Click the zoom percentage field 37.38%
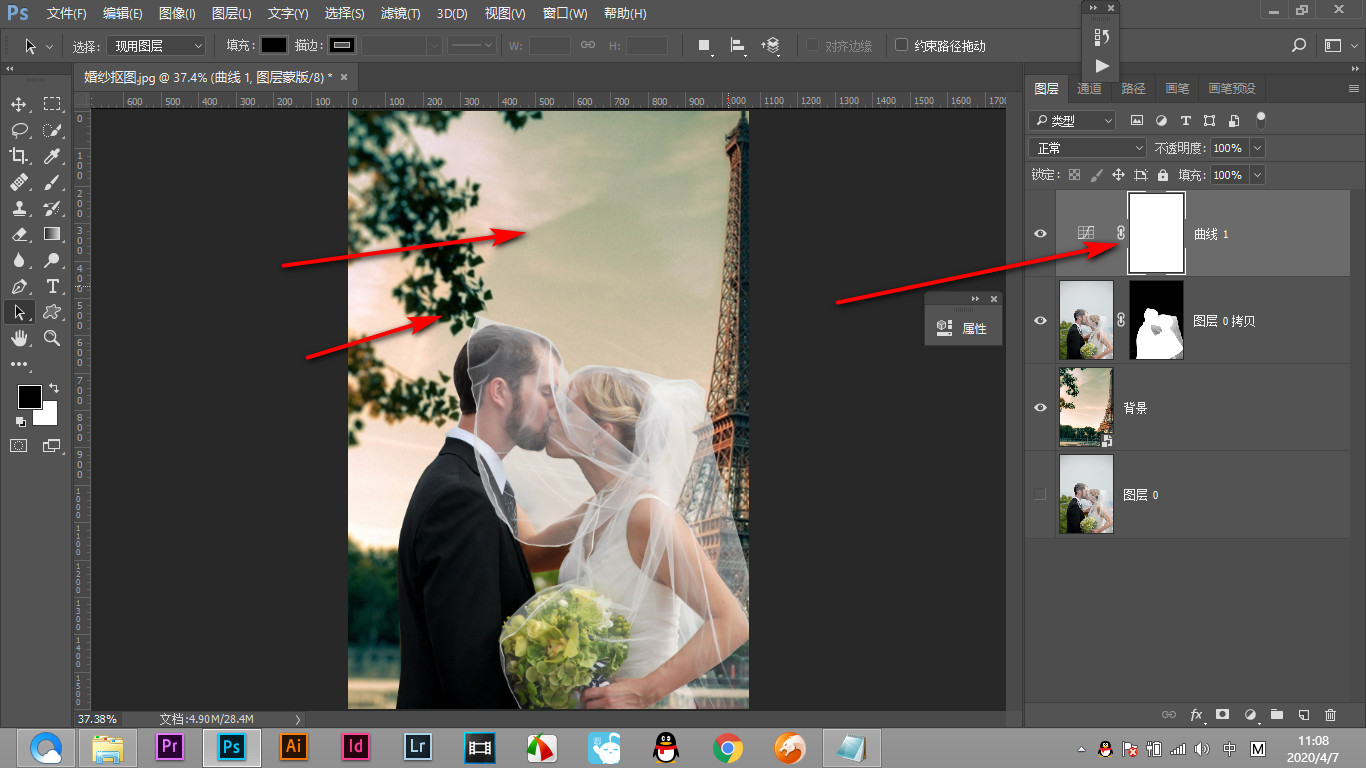The width and height of the screenshot is (1366, 768). (97, 719)
